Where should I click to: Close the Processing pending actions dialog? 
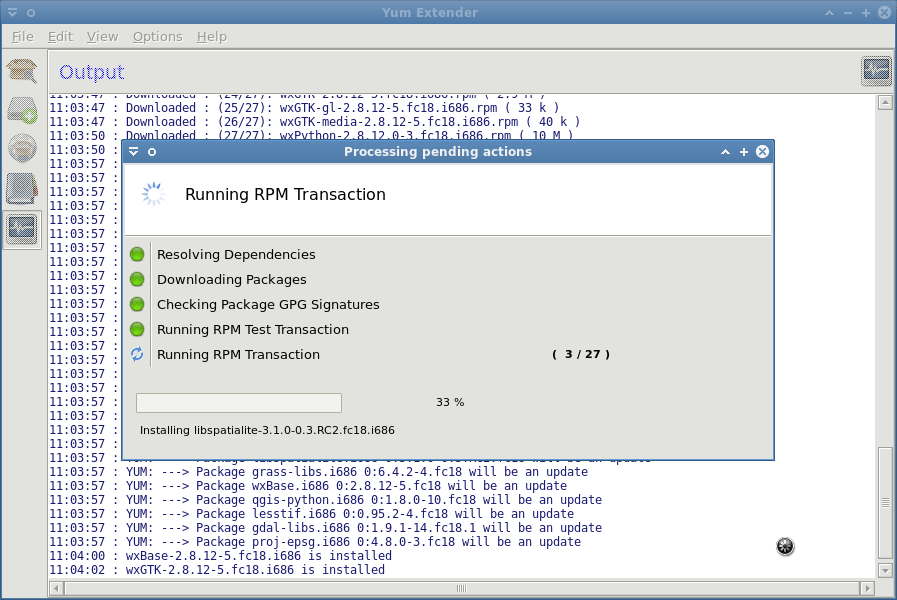point(763,152)
